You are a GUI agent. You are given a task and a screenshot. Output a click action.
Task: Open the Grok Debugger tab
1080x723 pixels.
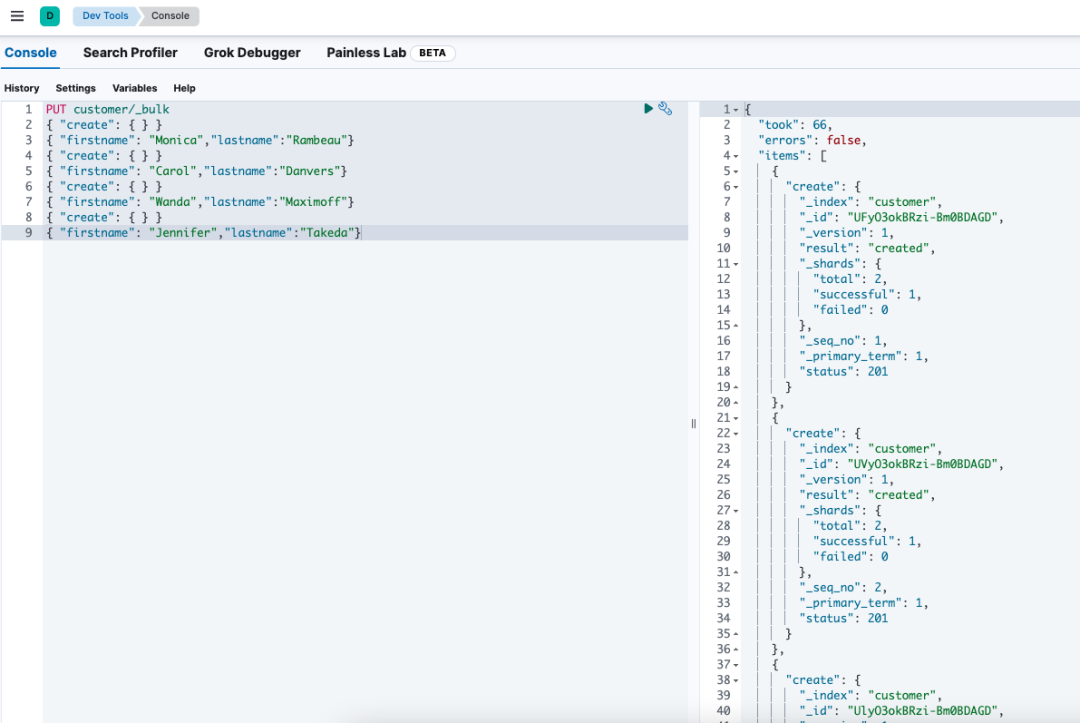tap(252, 52)
